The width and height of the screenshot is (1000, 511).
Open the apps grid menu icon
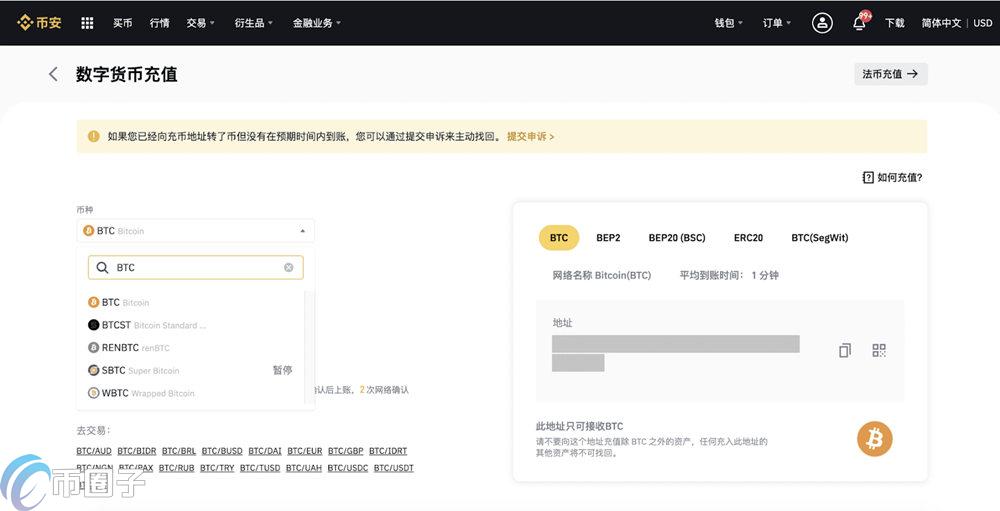87,23
